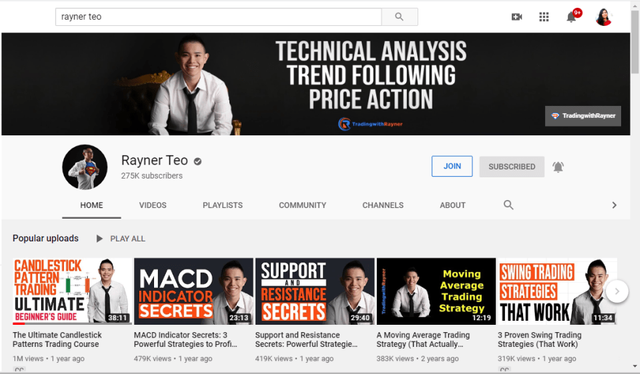Switch to the HOME tab
The image size is (640, 374).
coord(91,205)
